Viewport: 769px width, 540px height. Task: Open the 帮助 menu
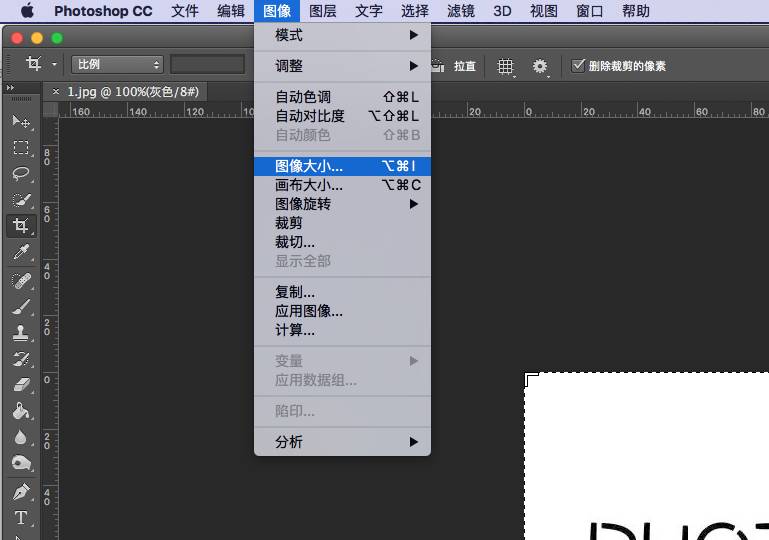pyautogui.click(x=636, y=11)
